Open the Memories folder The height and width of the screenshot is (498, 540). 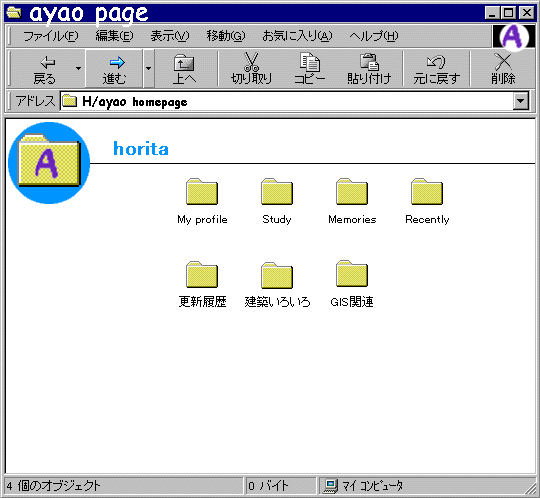352,191
